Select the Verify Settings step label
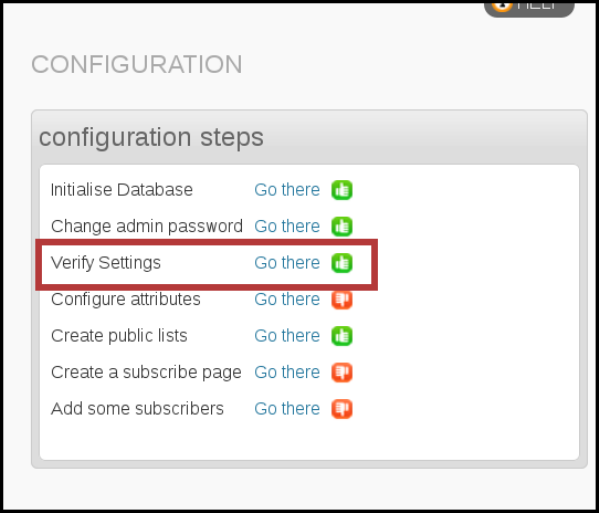Screen dimensions: 599x513 point(106,263)
